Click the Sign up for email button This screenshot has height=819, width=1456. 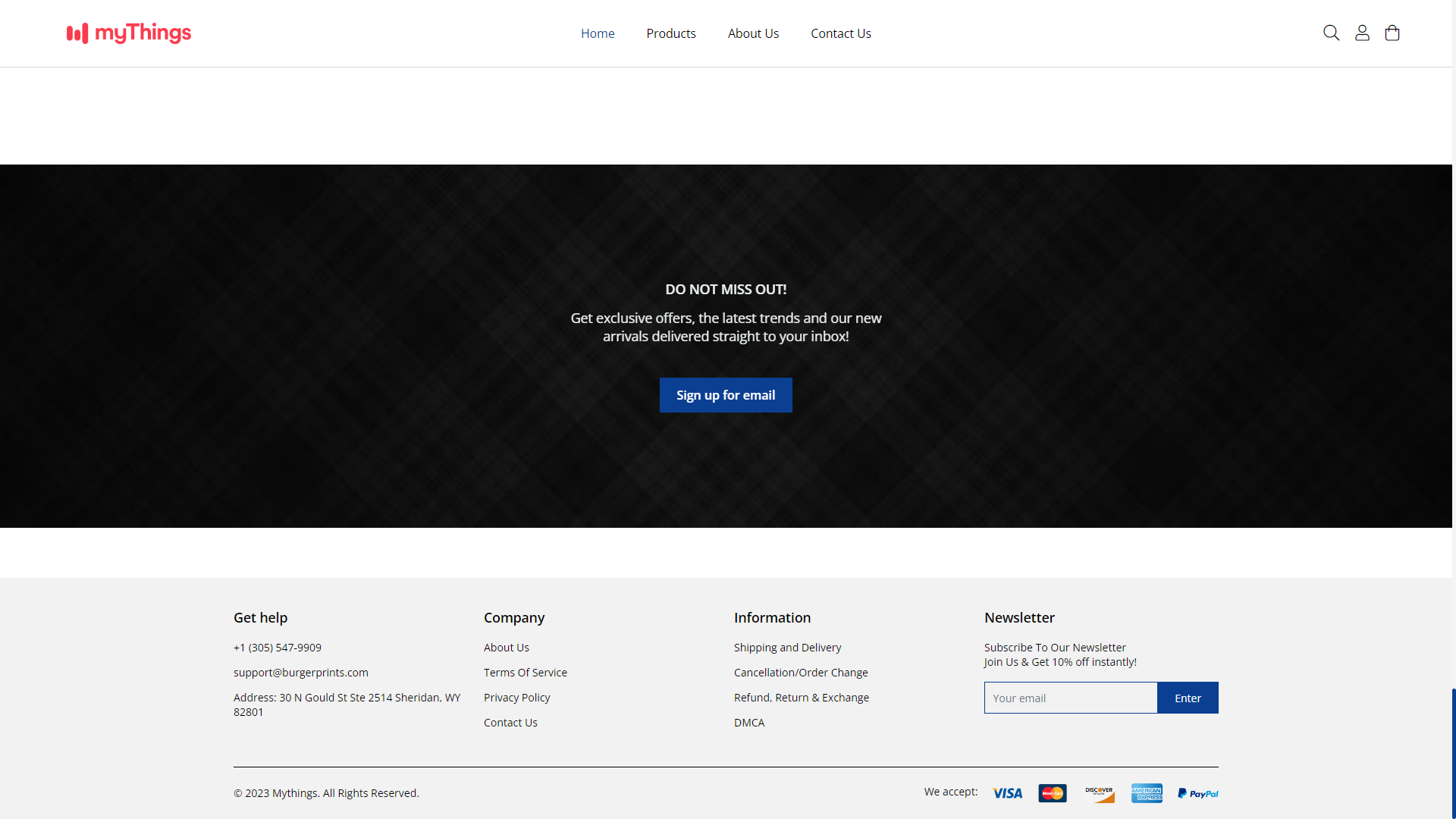click(x=726, y=395)
